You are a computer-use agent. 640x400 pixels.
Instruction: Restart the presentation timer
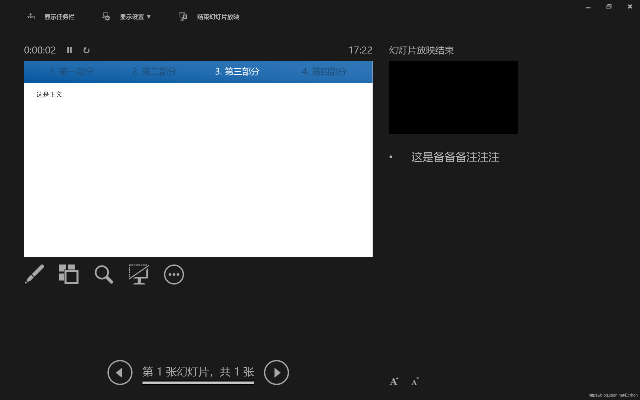pyautogui.click(x=86, y=50)
